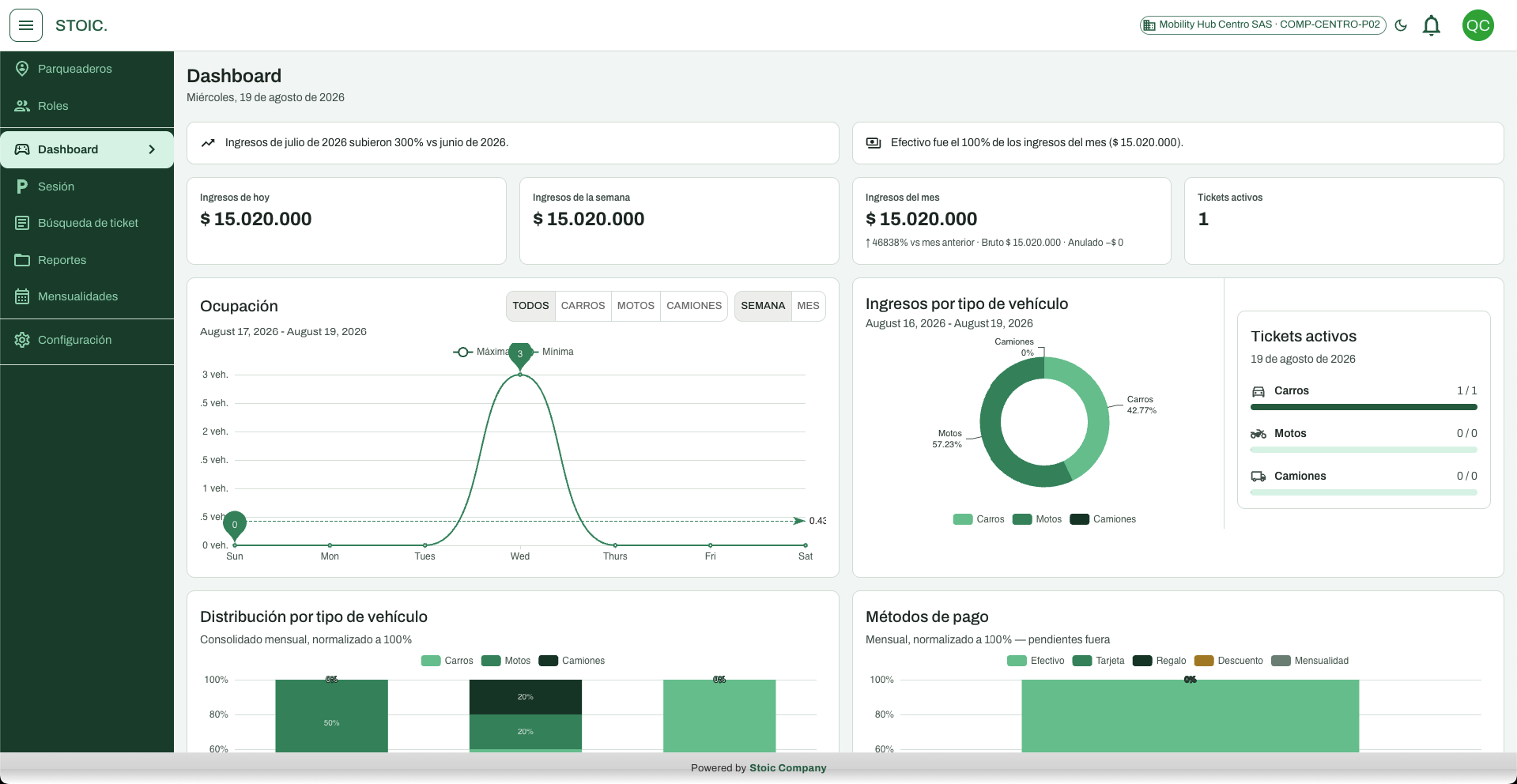Click the trending-up icon in income banner

coord(208,143)
